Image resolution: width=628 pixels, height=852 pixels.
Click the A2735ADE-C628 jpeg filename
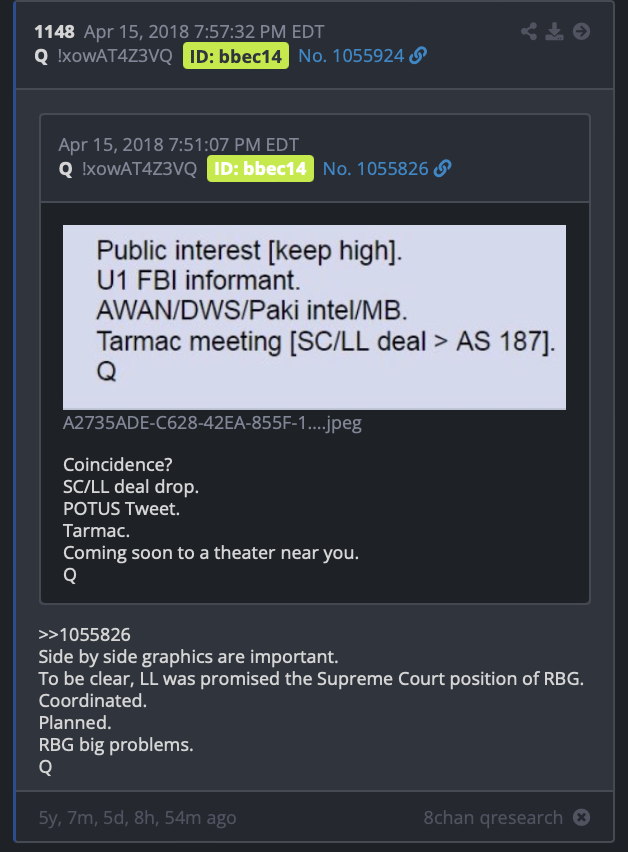[x=212, y=423]
